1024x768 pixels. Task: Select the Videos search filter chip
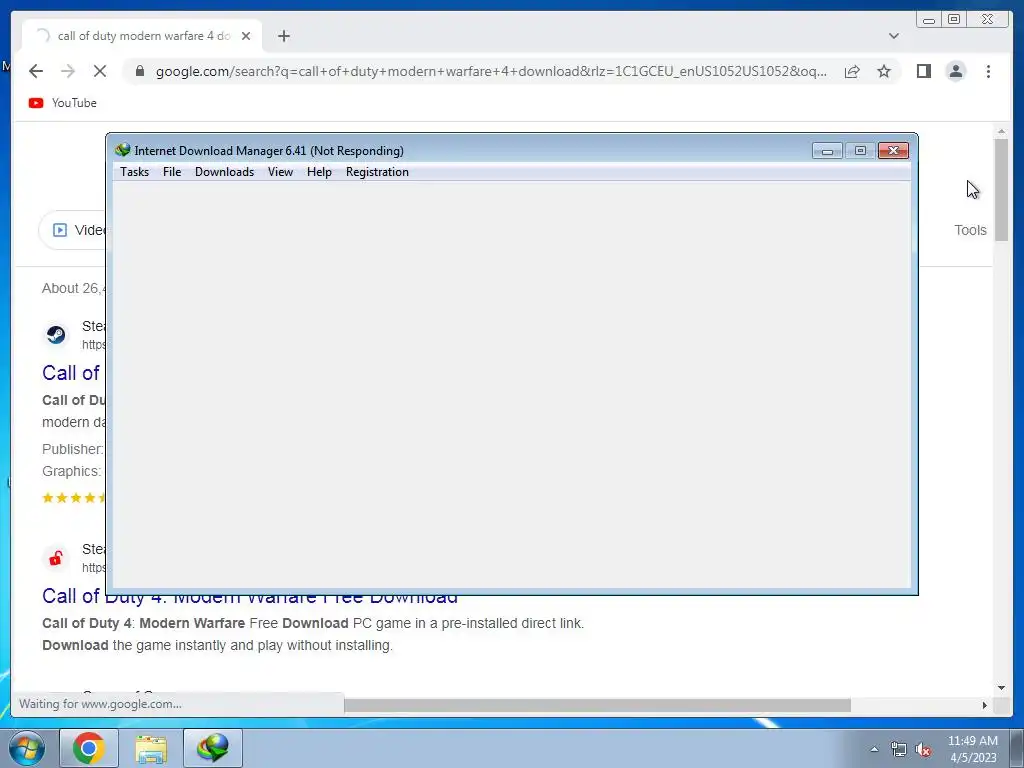coord(72,230)
